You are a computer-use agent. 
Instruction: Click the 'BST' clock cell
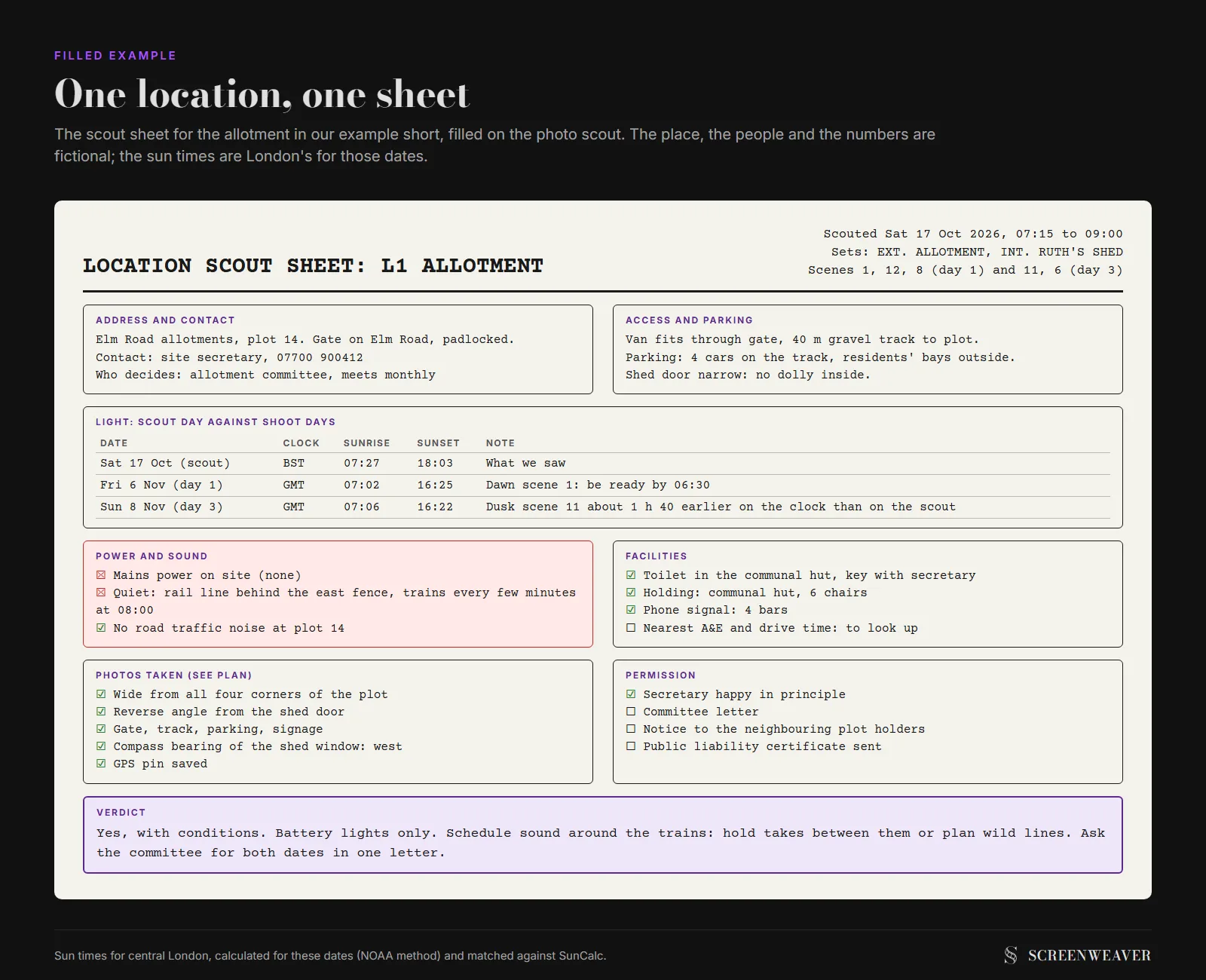tap(294, 464)
